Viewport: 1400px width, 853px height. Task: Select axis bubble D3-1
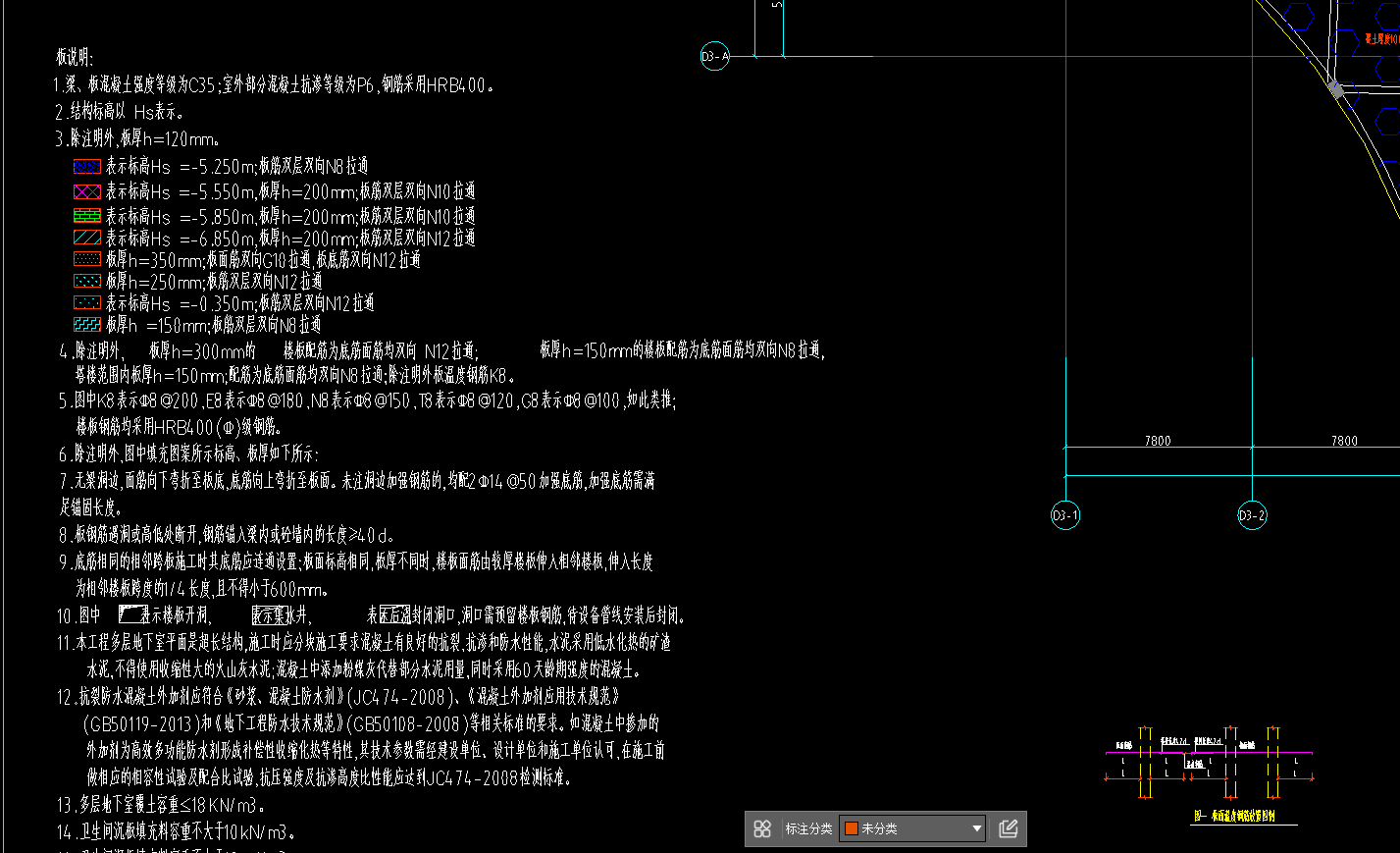[1065, 515]
